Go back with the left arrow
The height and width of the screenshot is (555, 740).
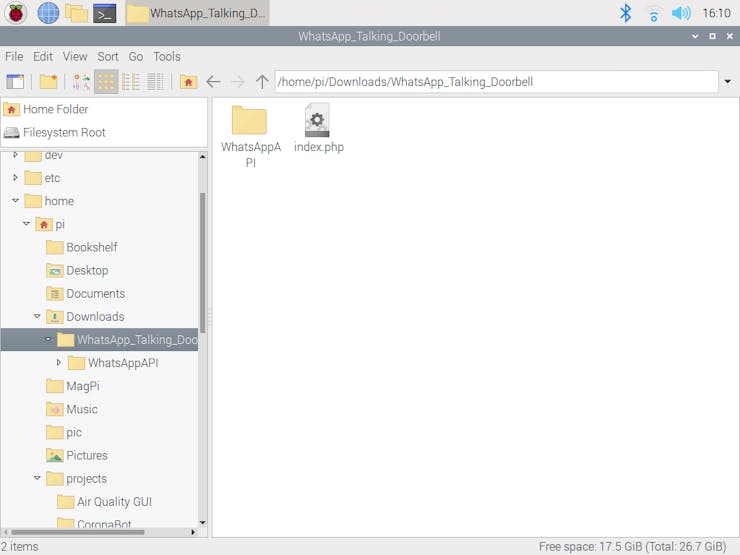pyautogui.click(x=213, y=82)
